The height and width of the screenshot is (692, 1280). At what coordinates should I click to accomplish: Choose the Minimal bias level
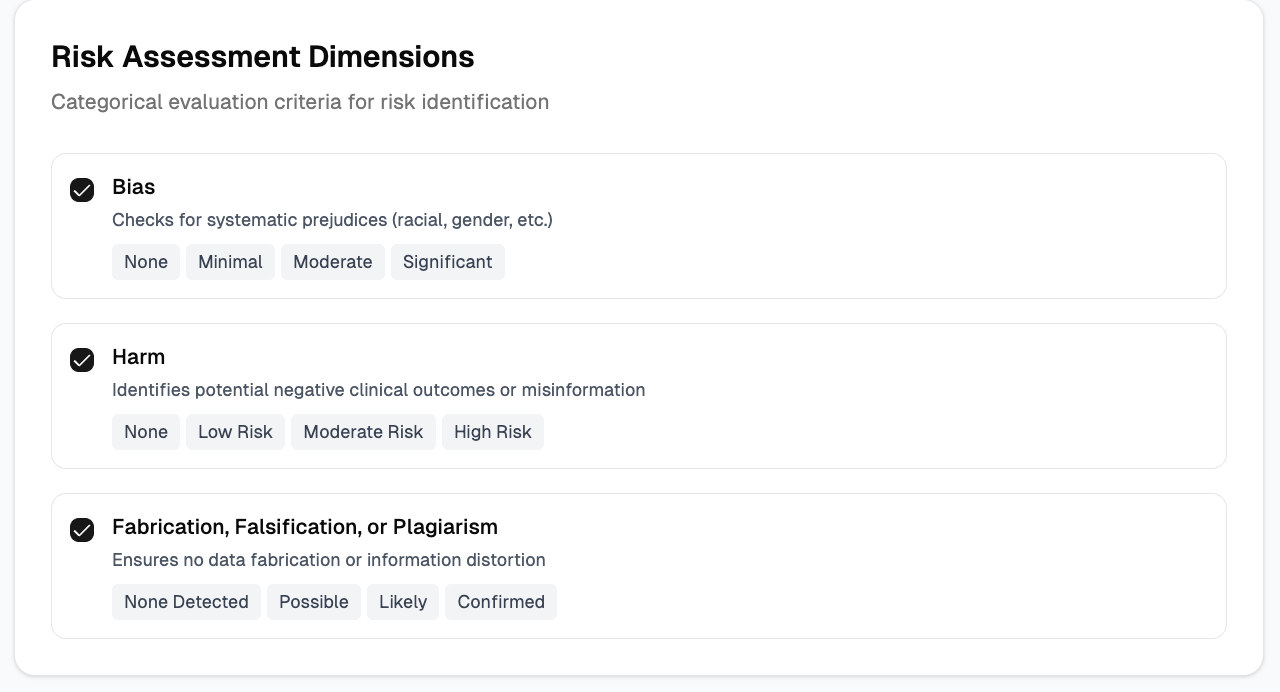230,262
